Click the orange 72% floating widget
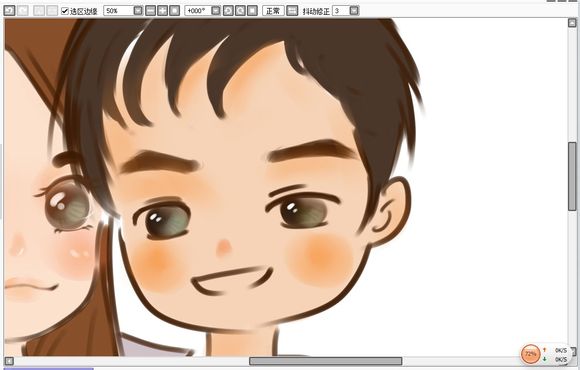 [530, 354]
